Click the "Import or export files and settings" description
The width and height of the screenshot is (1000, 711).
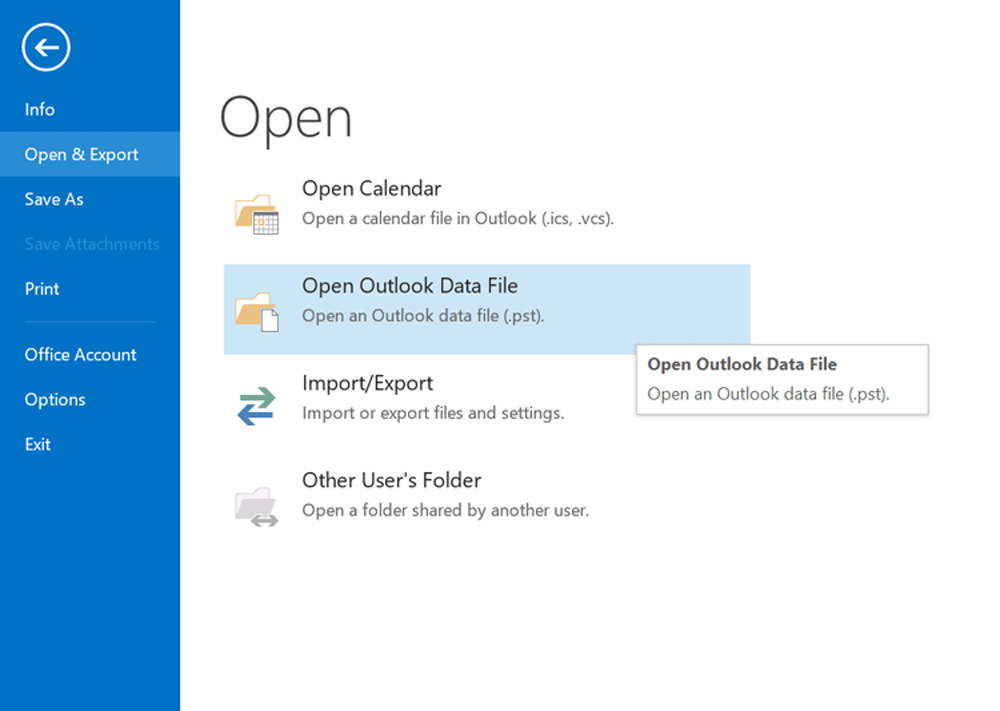pyautogui.click(x=432, y=413)
